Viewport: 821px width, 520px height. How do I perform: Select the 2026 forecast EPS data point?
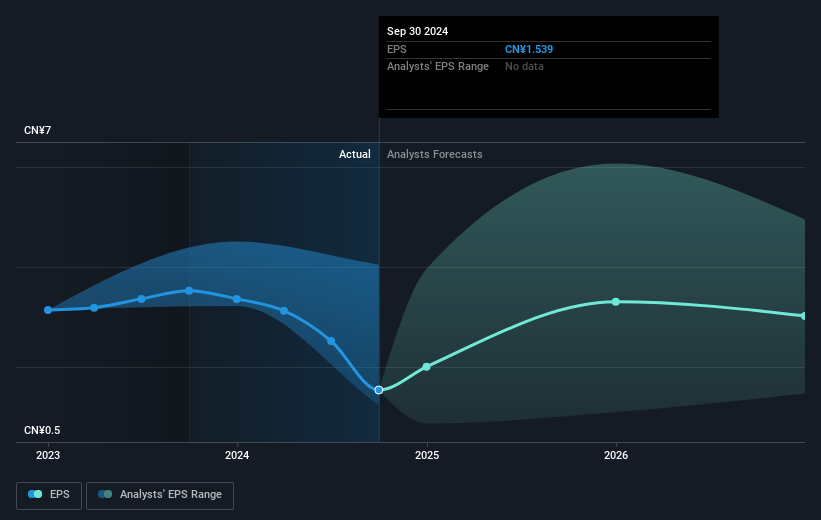[616, 302]
